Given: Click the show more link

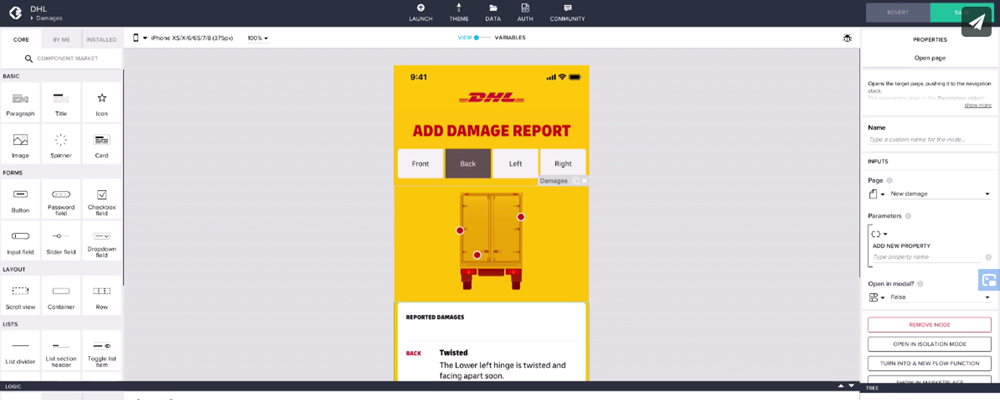Looking at the screenshot, I should click(x=978, y=105).
